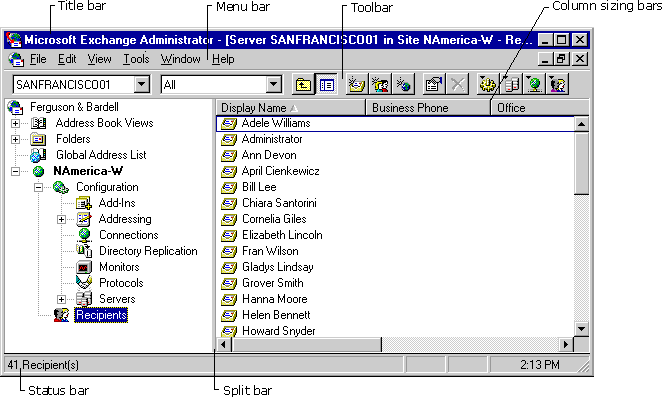Image resolution: width=662 pixels, height=397 pixels.
Task: Expand the Addressing node
Action: click(x=62, y=219)
